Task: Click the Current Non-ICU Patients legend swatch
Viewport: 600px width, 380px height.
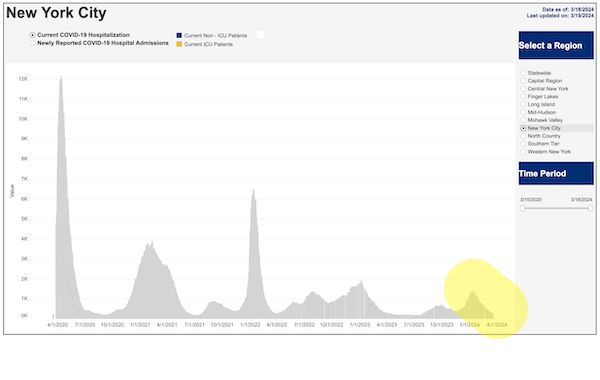Action: click(179, 36)
